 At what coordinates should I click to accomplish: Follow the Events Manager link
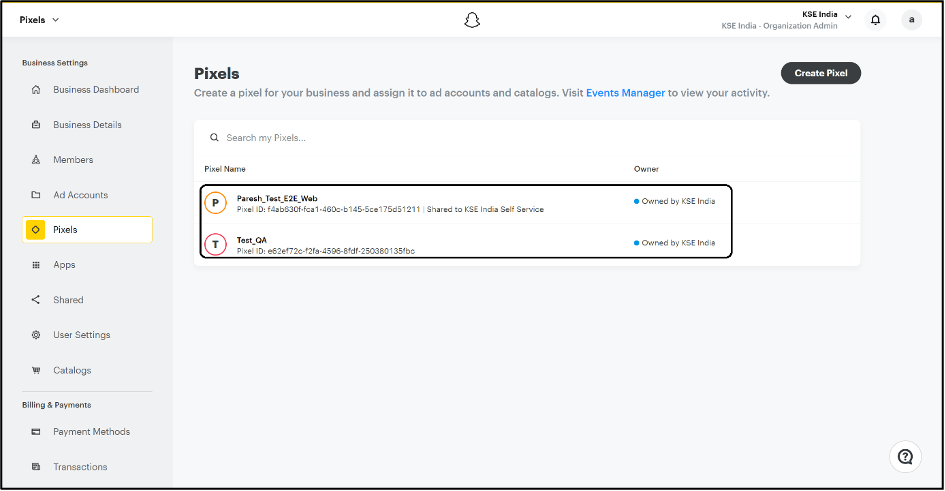point(626,93)
